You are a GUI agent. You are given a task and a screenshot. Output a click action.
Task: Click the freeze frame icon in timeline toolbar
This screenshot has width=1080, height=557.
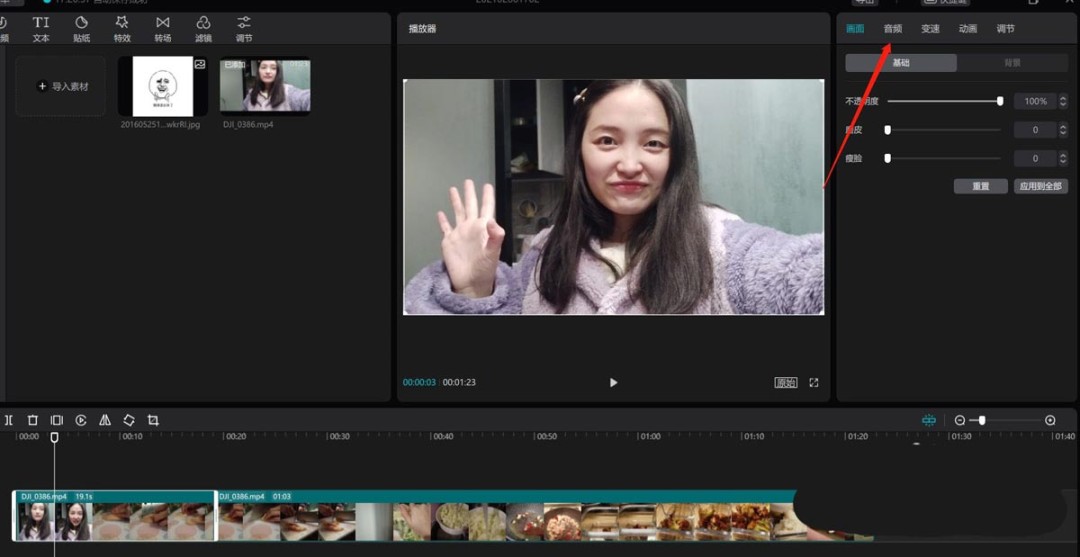(x=56, y=420)
